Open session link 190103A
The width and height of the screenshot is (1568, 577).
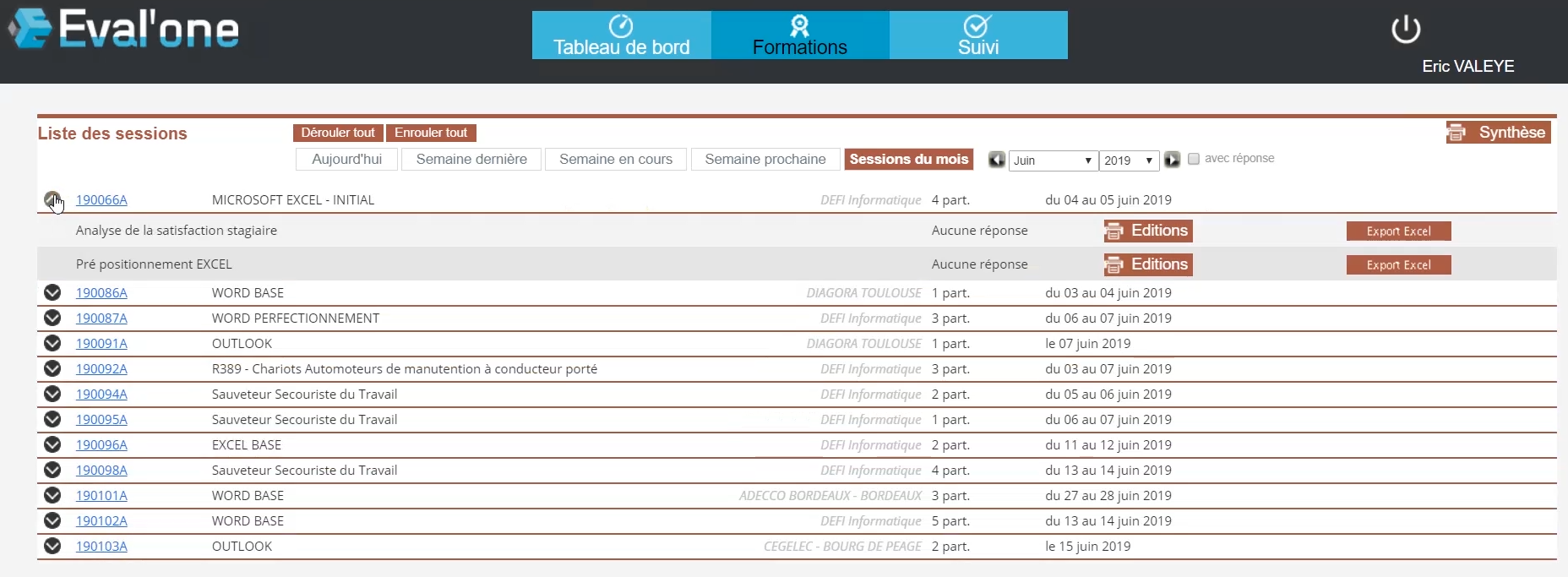coord(101,547)
